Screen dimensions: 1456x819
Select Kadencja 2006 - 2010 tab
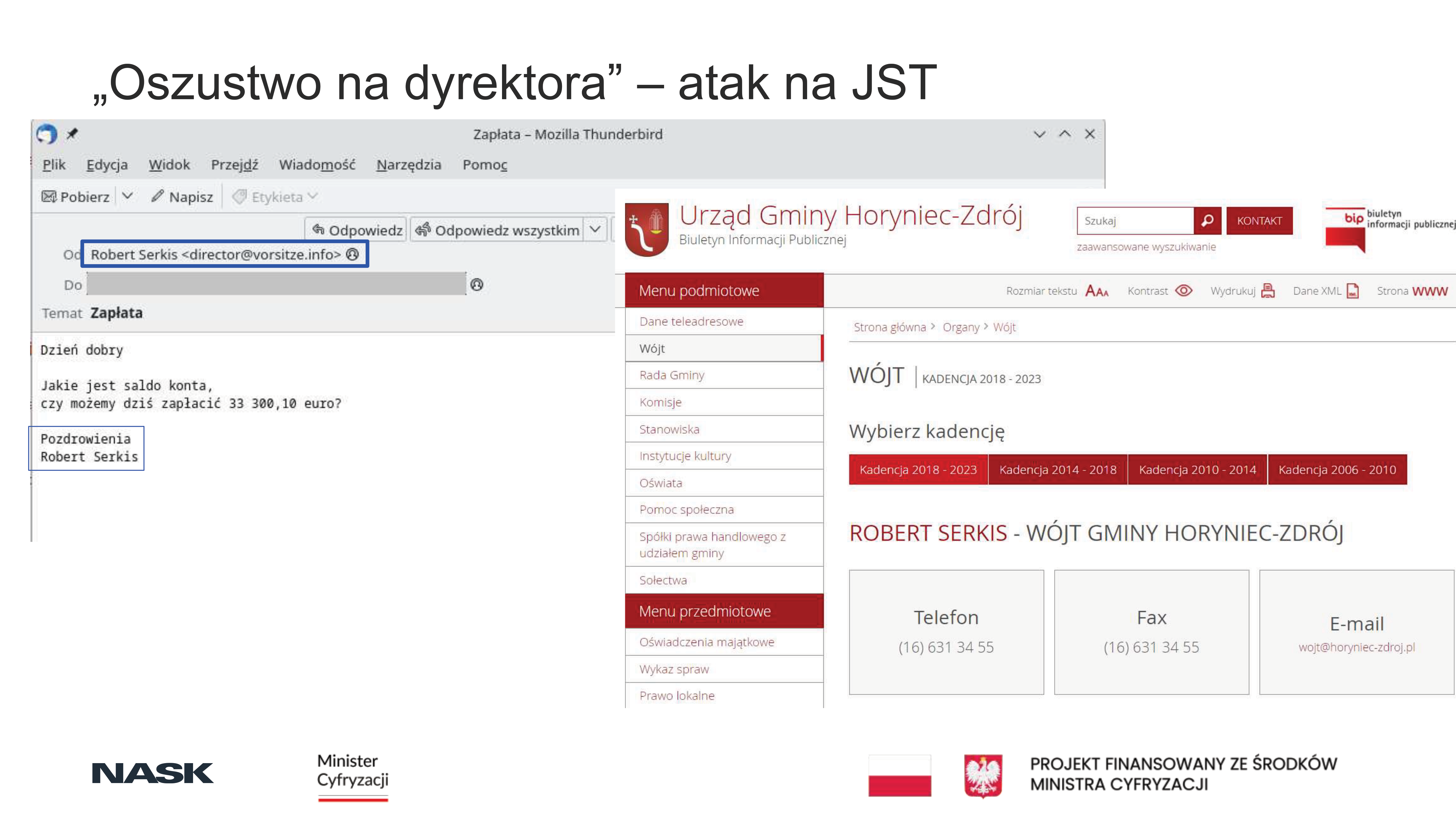pos(1337,470)
